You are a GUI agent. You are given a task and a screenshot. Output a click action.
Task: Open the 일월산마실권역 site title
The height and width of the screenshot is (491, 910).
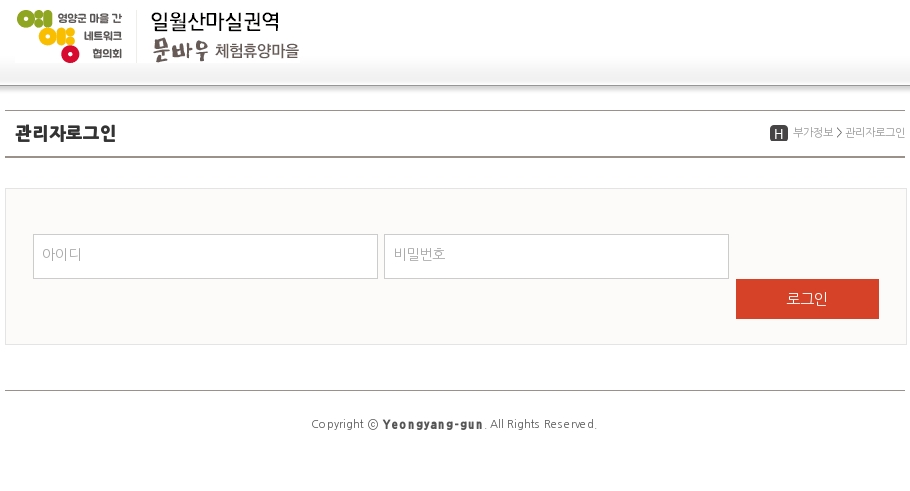tap(215, 21)
